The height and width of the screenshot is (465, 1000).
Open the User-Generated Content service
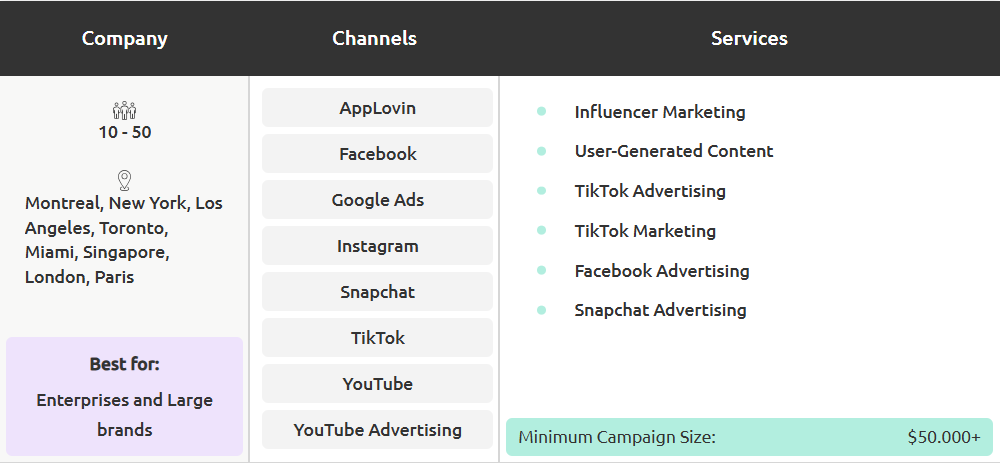click(x=673, y=151)
